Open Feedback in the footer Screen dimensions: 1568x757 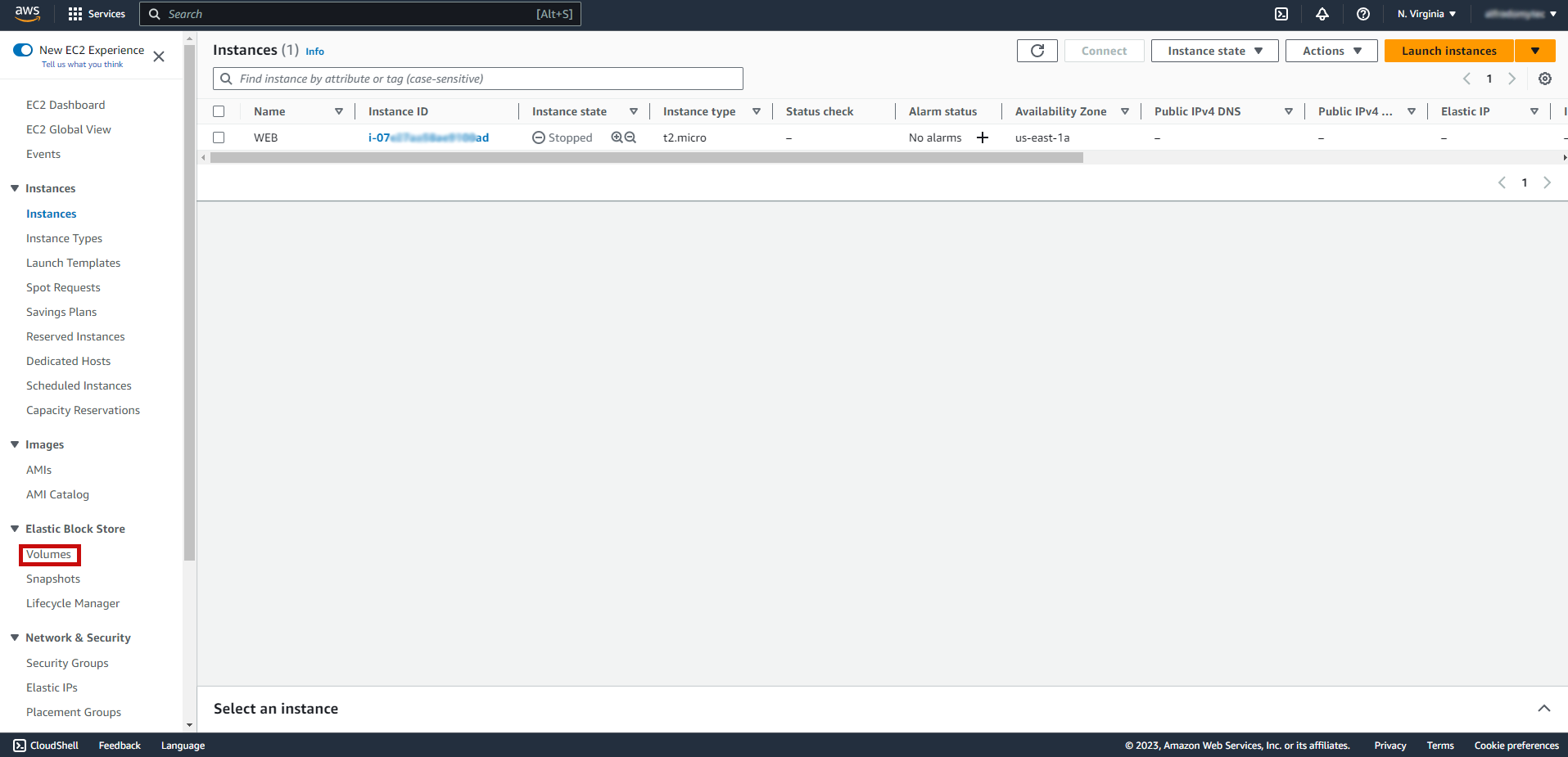120,746
